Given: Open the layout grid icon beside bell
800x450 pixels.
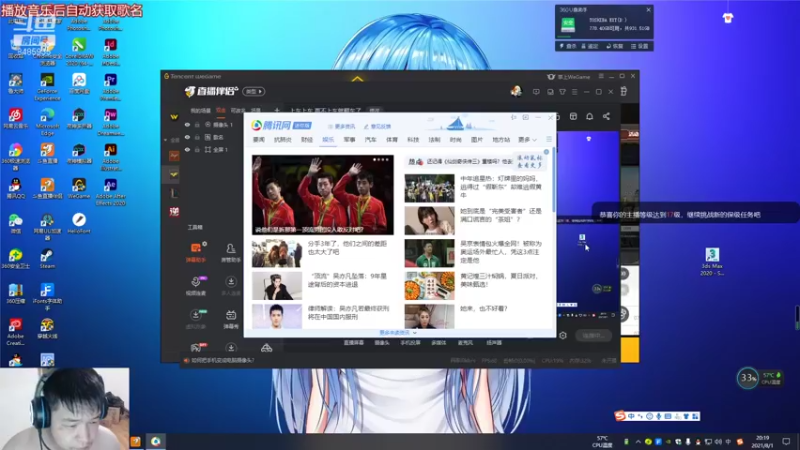Looking at the screenshot, I should [573, 116].
